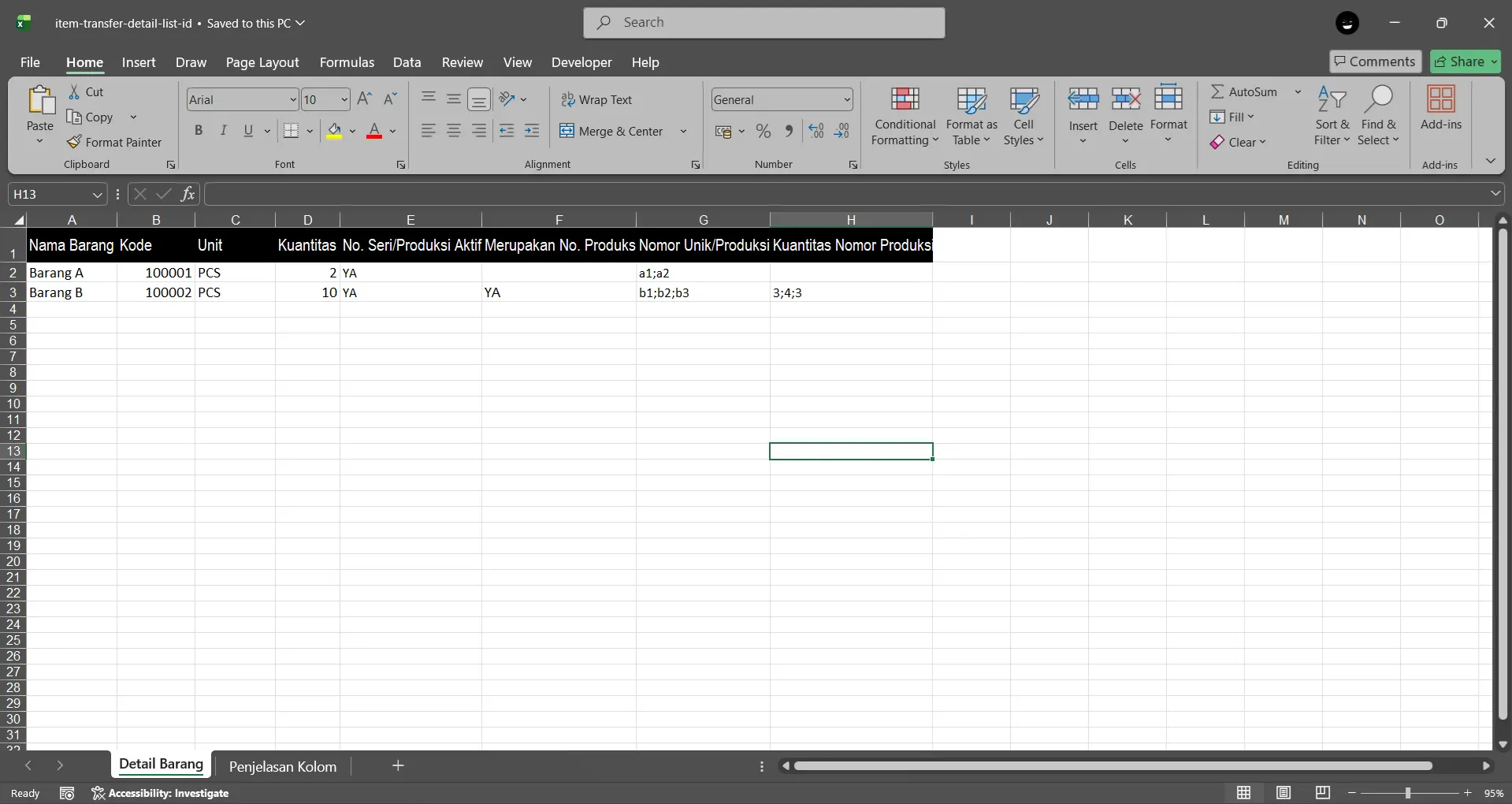Click the Insert Function fx icon
The width and height of the screenshot is (1512, 804).
188,194
